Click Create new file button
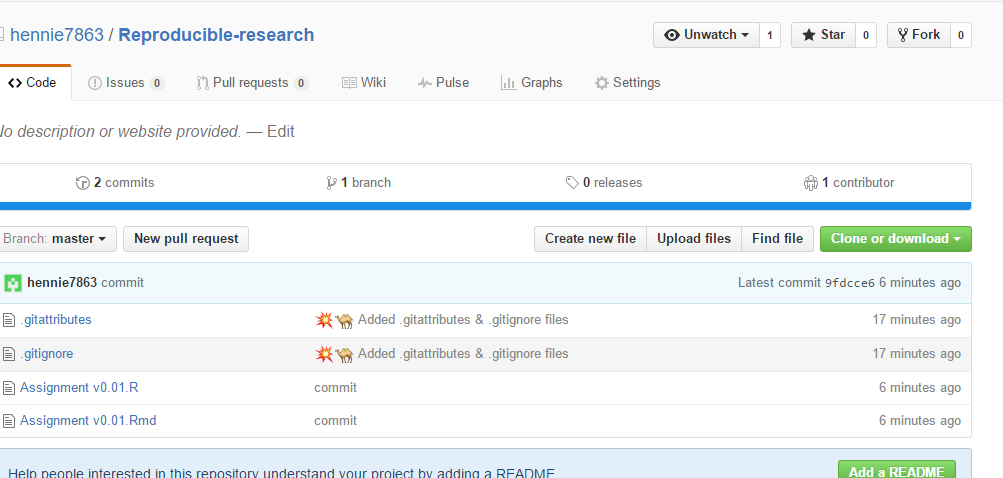Viewport: 1003px width, 478px height. click(590, 239)
